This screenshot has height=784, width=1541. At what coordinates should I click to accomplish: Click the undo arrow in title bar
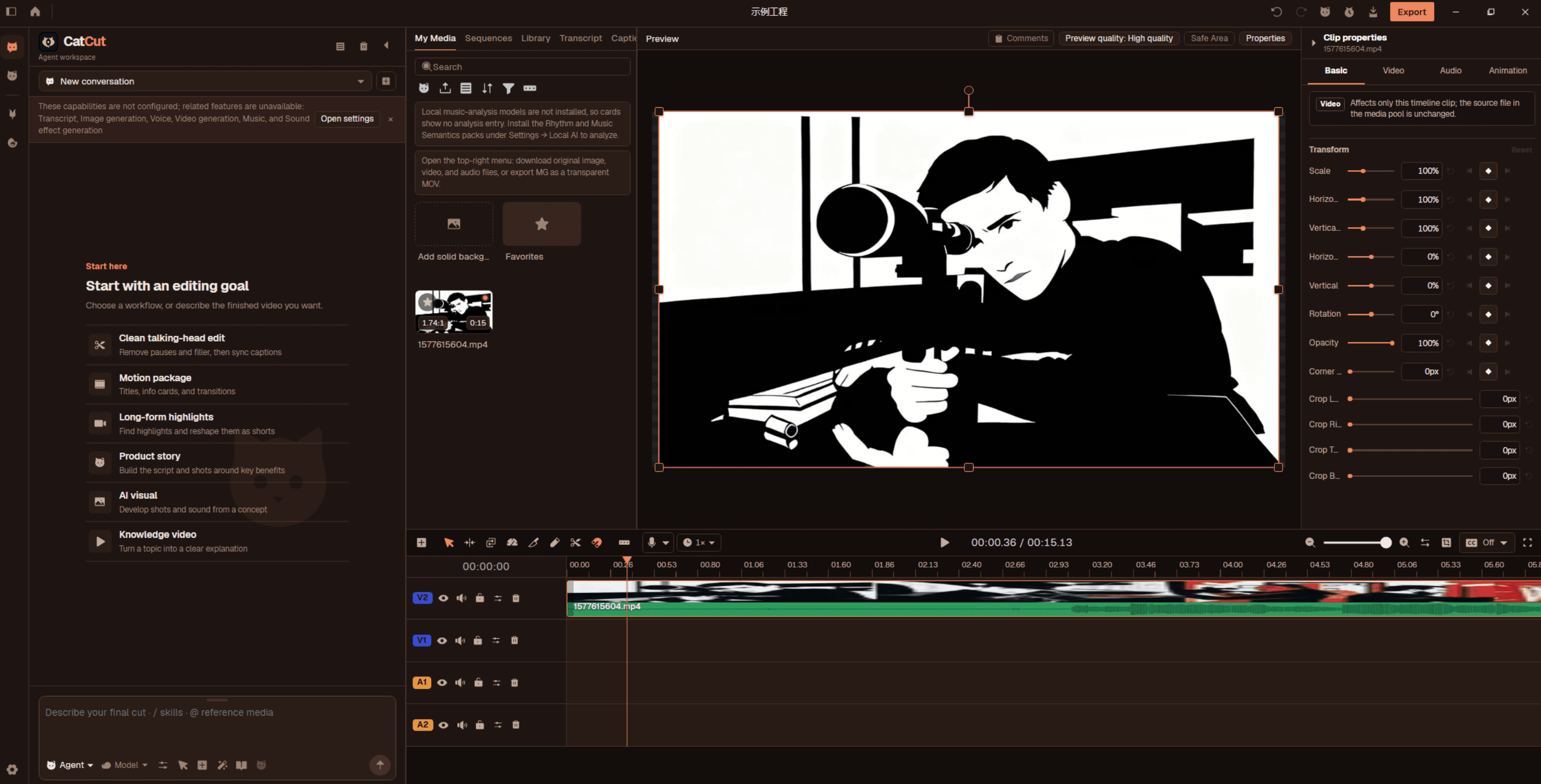point(1276,12)
